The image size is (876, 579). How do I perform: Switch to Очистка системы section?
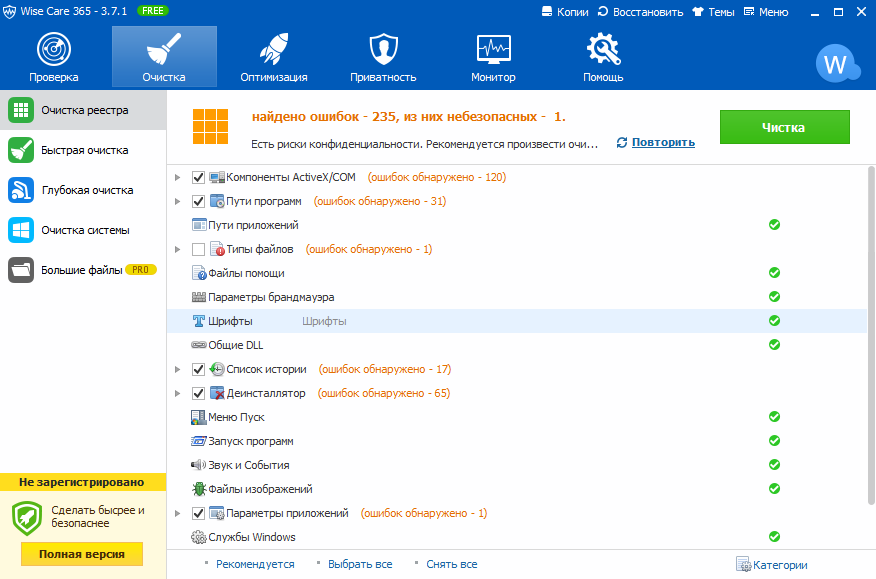pos(84,230)
